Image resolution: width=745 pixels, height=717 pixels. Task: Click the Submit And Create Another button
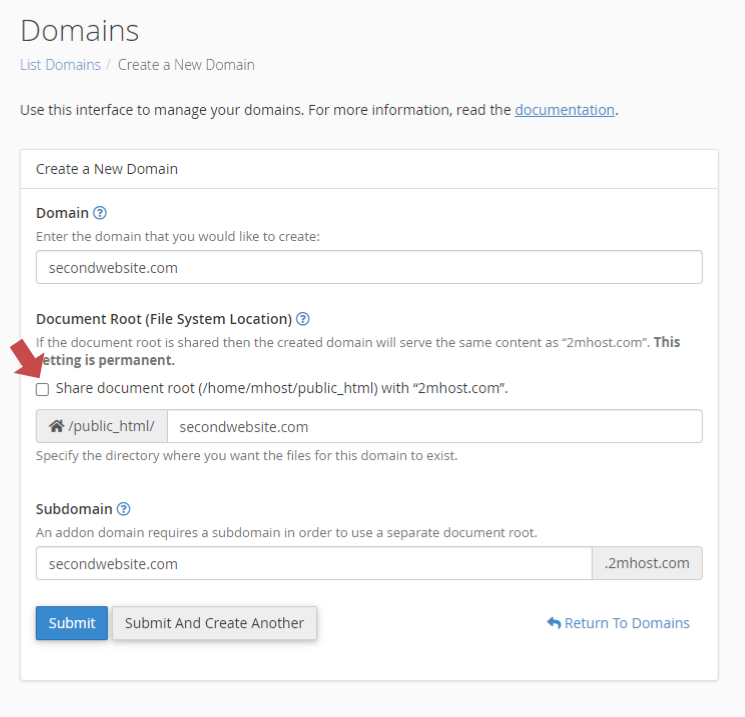[214, 623]
